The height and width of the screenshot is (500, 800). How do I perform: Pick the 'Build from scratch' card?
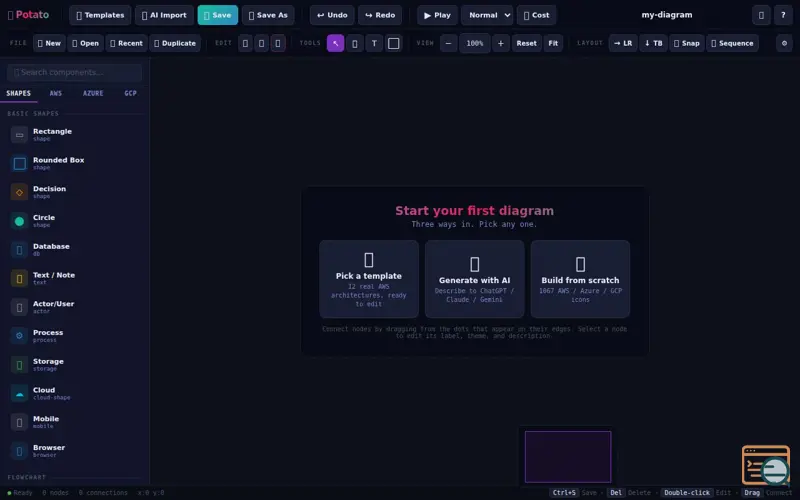pyautogui.click(x=580, y=279)
